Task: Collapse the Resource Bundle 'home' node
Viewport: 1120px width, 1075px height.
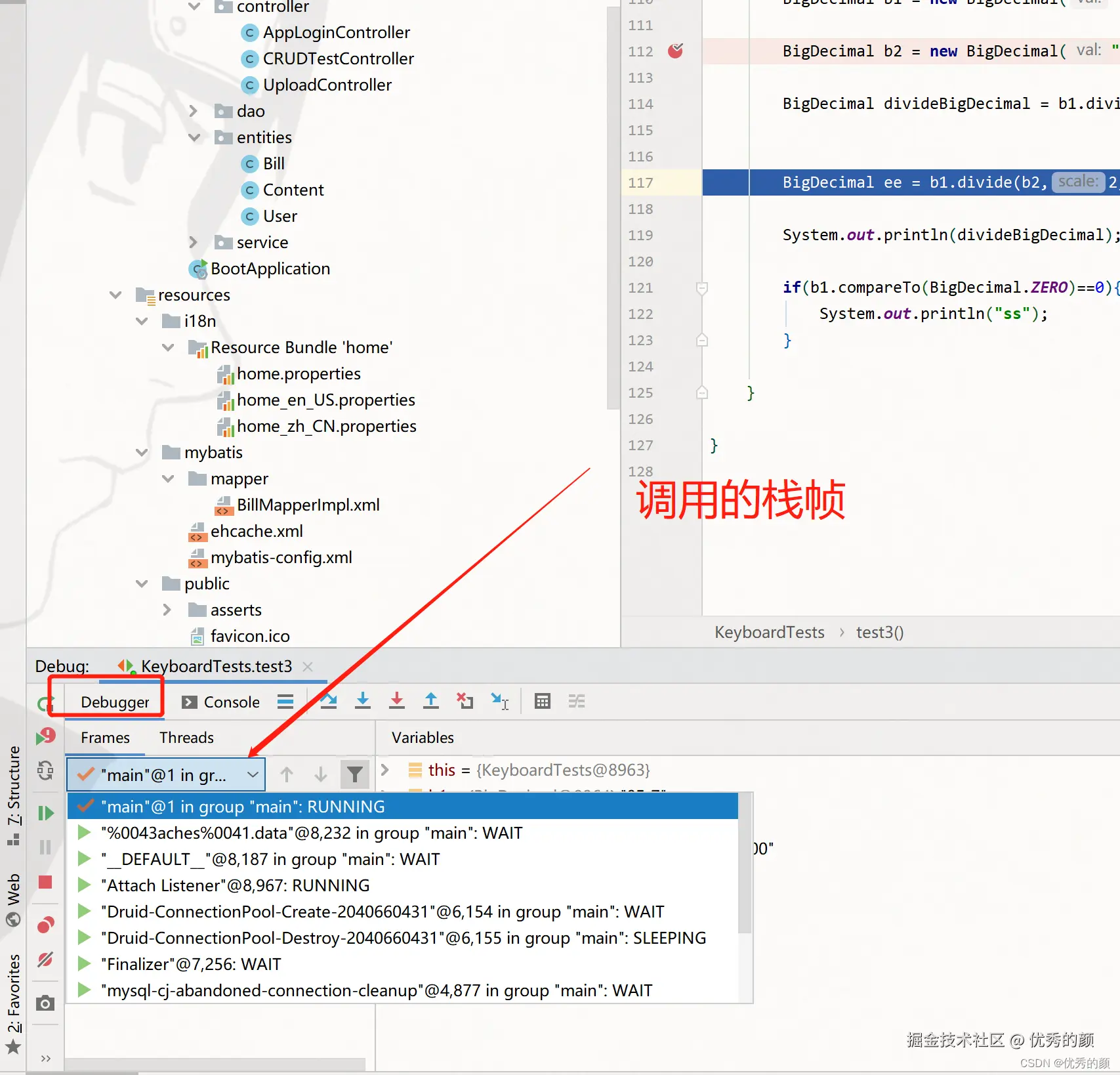Action: pos(168,347)
